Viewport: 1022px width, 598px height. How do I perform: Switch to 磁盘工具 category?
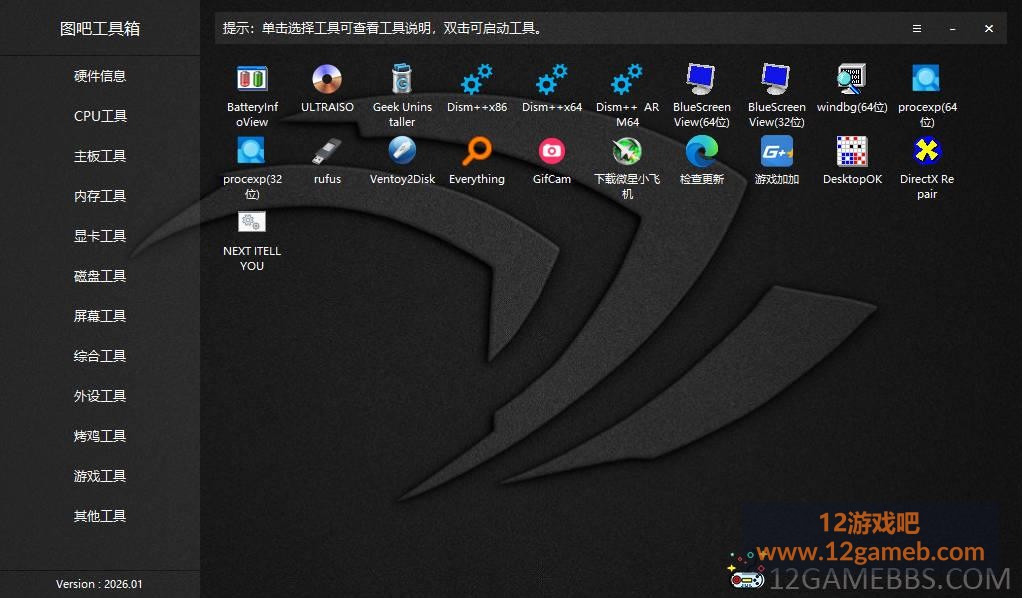(100, 277)
